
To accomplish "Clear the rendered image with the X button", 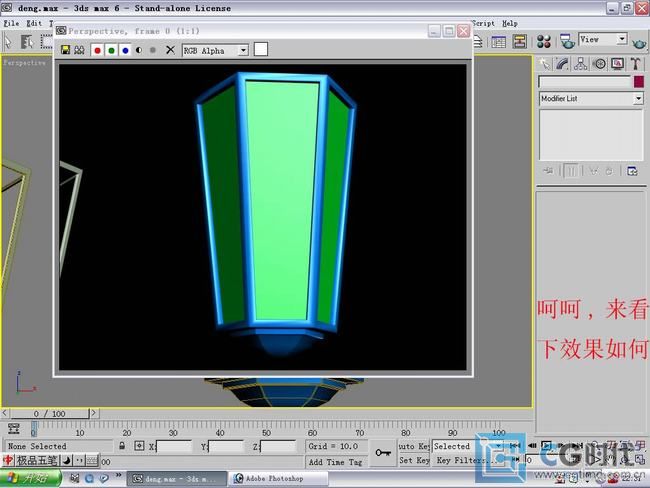I will 170,50.
